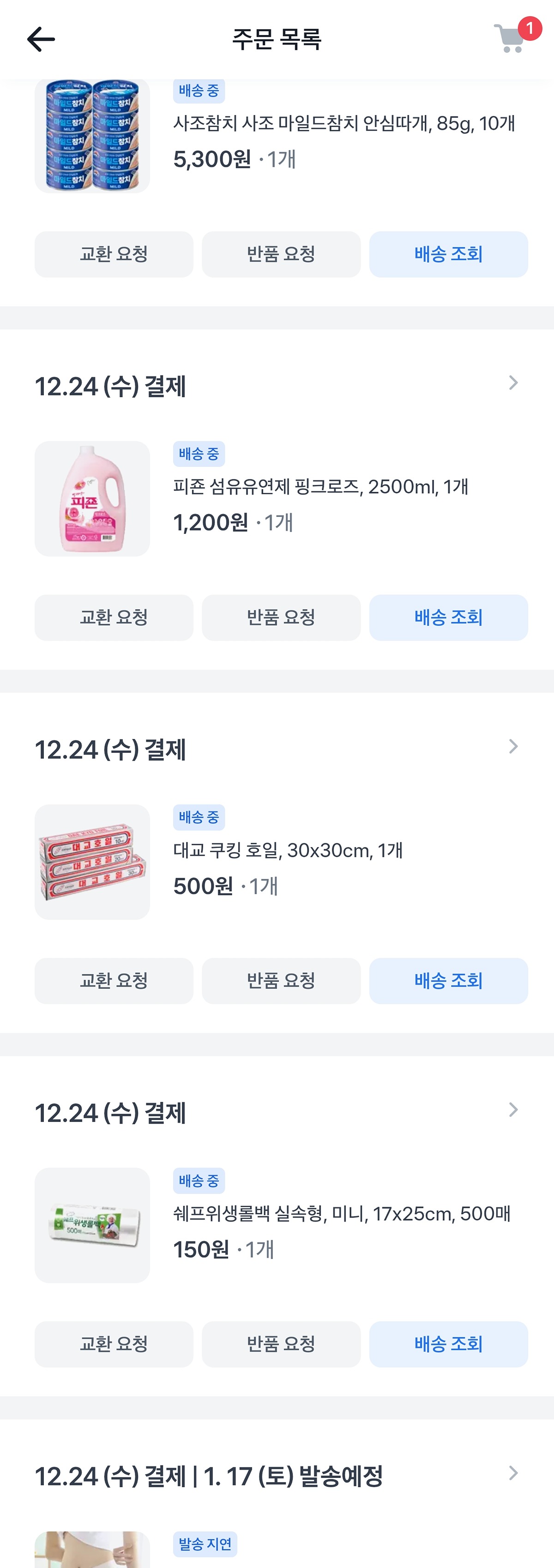
Task: Track delivery for the Pigeon softener order
Action: click(449, 618)
